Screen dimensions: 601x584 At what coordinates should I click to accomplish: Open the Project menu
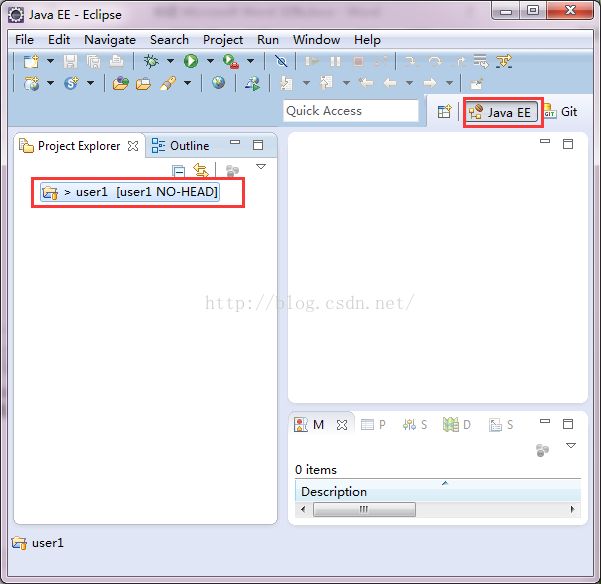pyautogui.click(x=223, y=40)
